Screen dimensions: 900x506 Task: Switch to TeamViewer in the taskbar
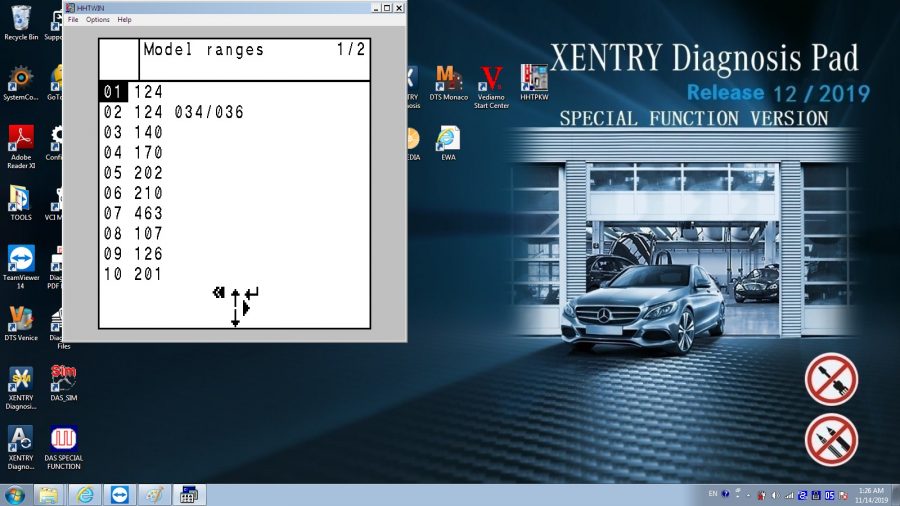[x=119, y=495]
